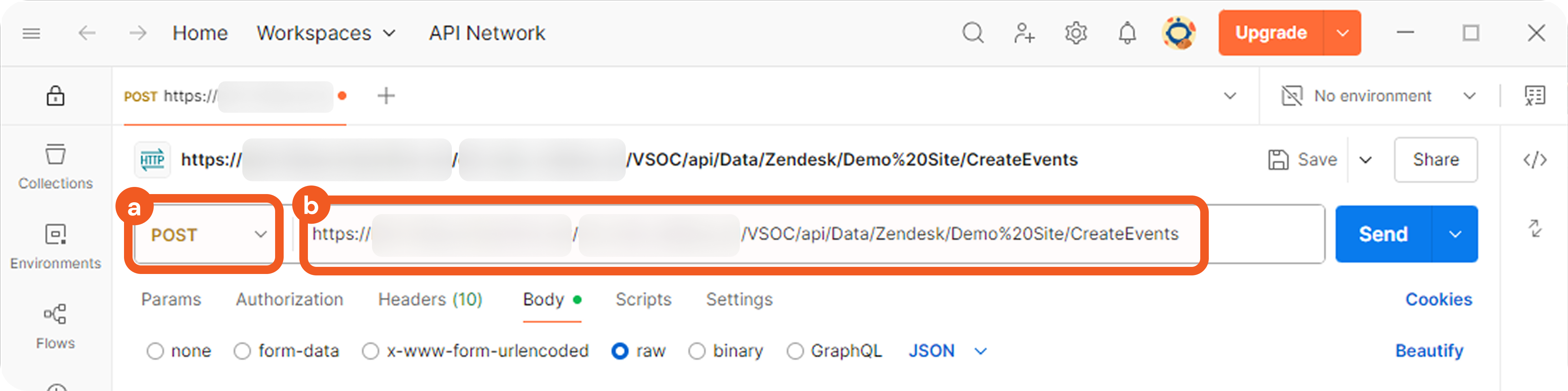Click the invite collaborators icon
The width and height of the screenshot is (1568, 391).
tap(1024, 33)
